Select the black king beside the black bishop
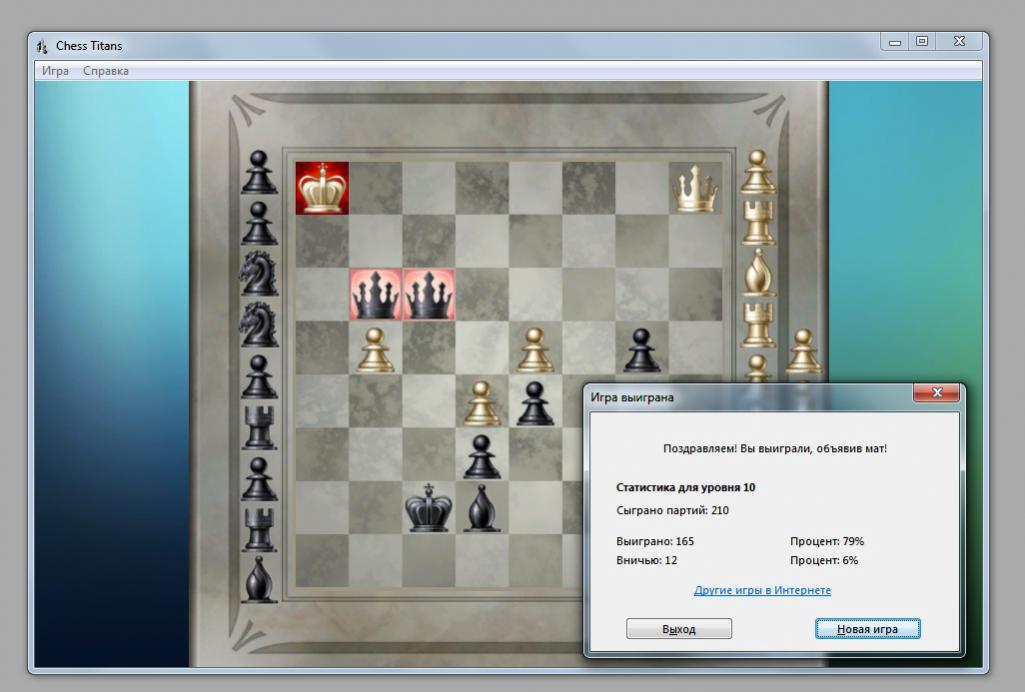1025x692 pixels. pyautogui.click(x=429, y=508)
